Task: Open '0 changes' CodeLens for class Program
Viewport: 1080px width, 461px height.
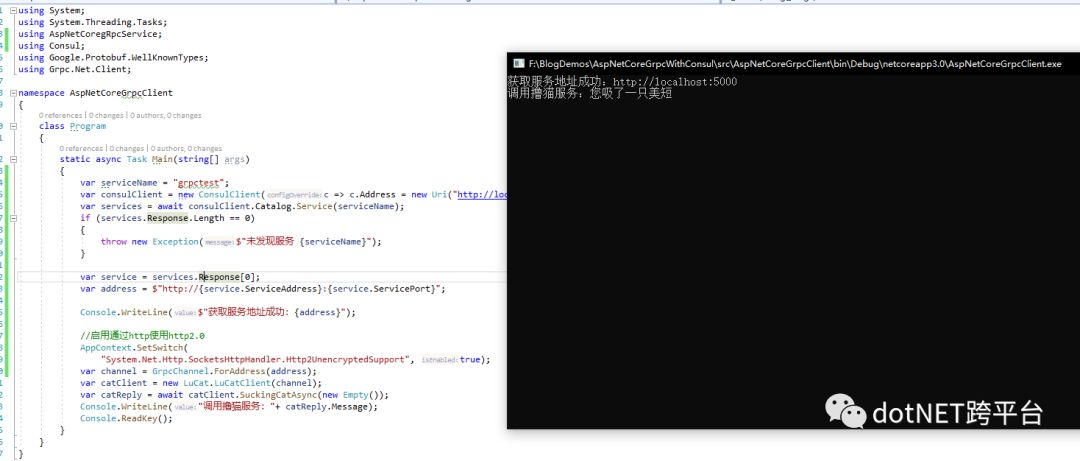Action: tap(105, 116)
